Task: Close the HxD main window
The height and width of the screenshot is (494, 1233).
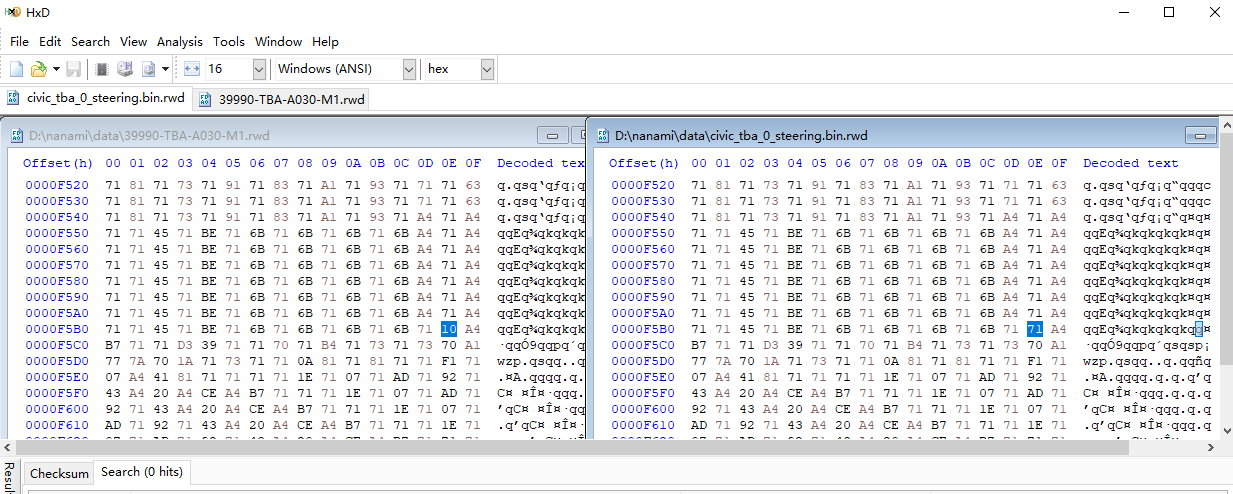Action: coord(1213,13)
